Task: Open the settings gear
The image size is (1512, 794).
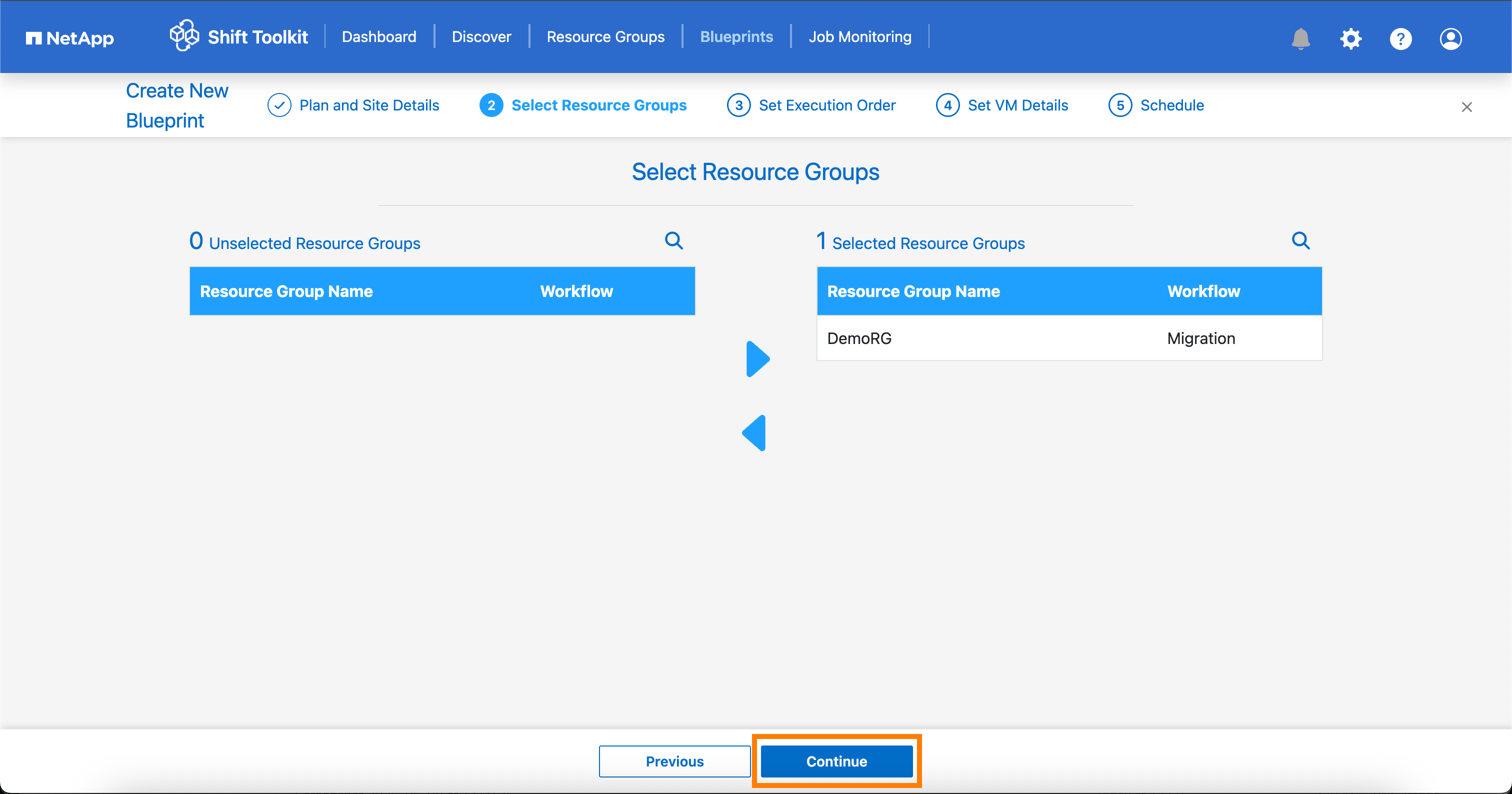Action: click(x=1350, y=38)
